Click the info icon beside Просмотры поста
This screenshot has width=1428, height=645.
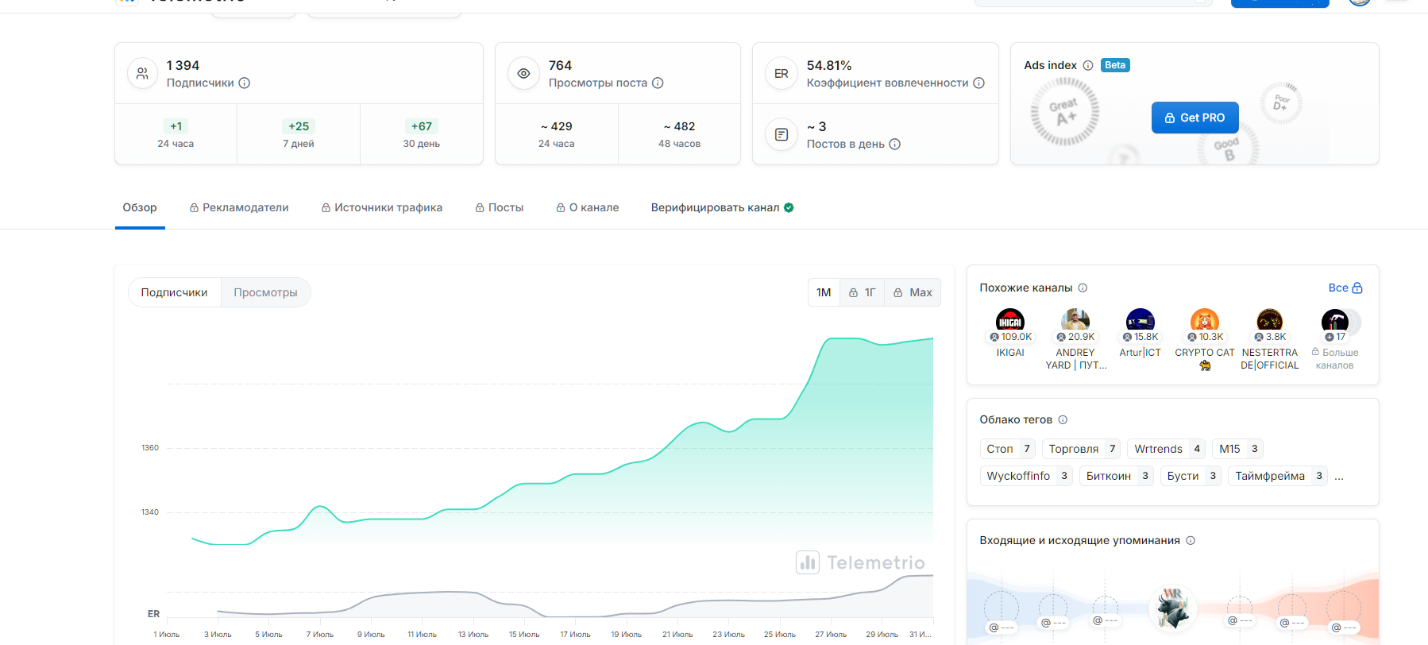[658, 83]
